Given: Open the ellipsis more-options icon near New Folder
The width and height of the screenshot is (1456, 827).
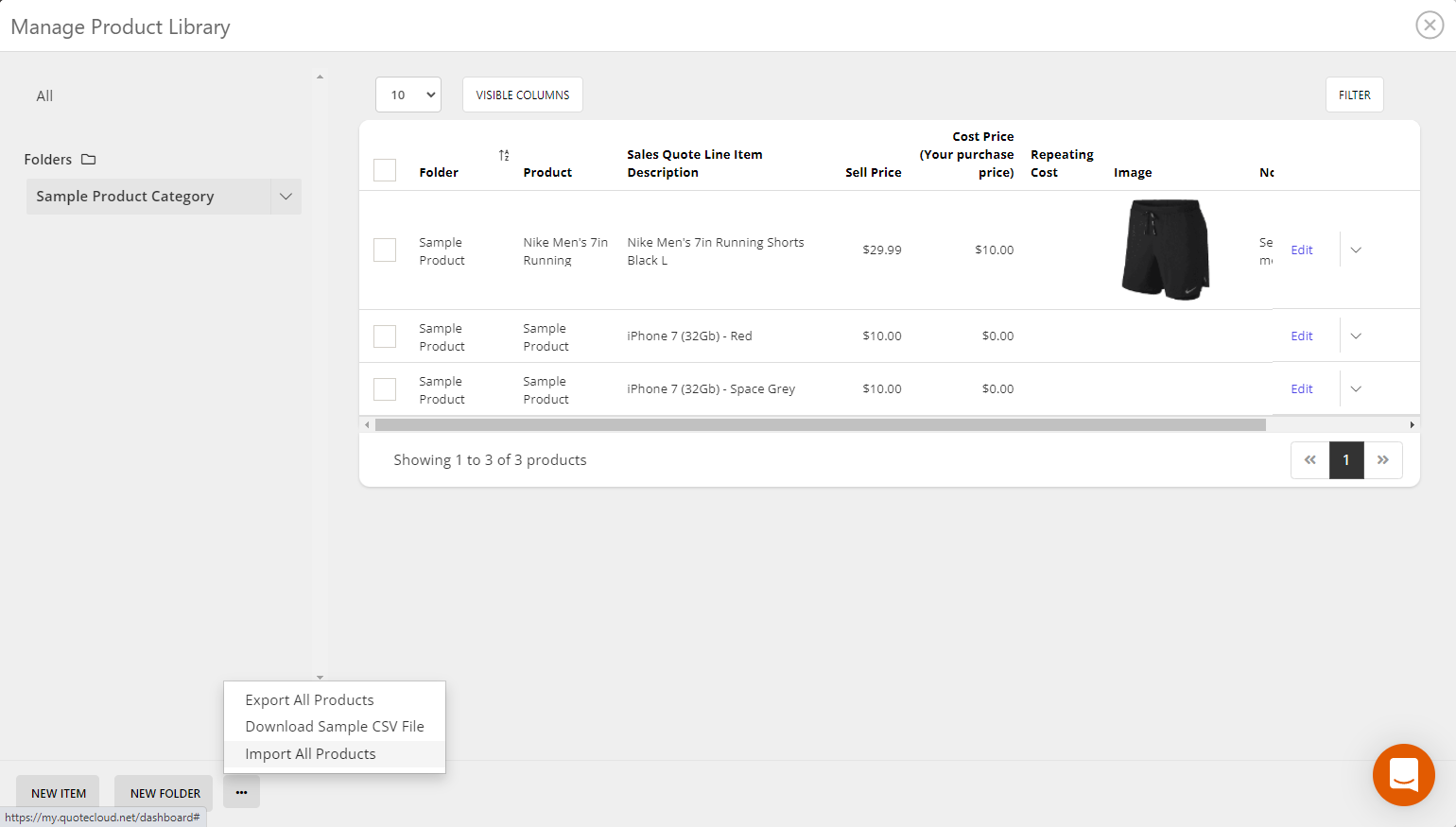Looking at the screenshot, I should 241,792.
